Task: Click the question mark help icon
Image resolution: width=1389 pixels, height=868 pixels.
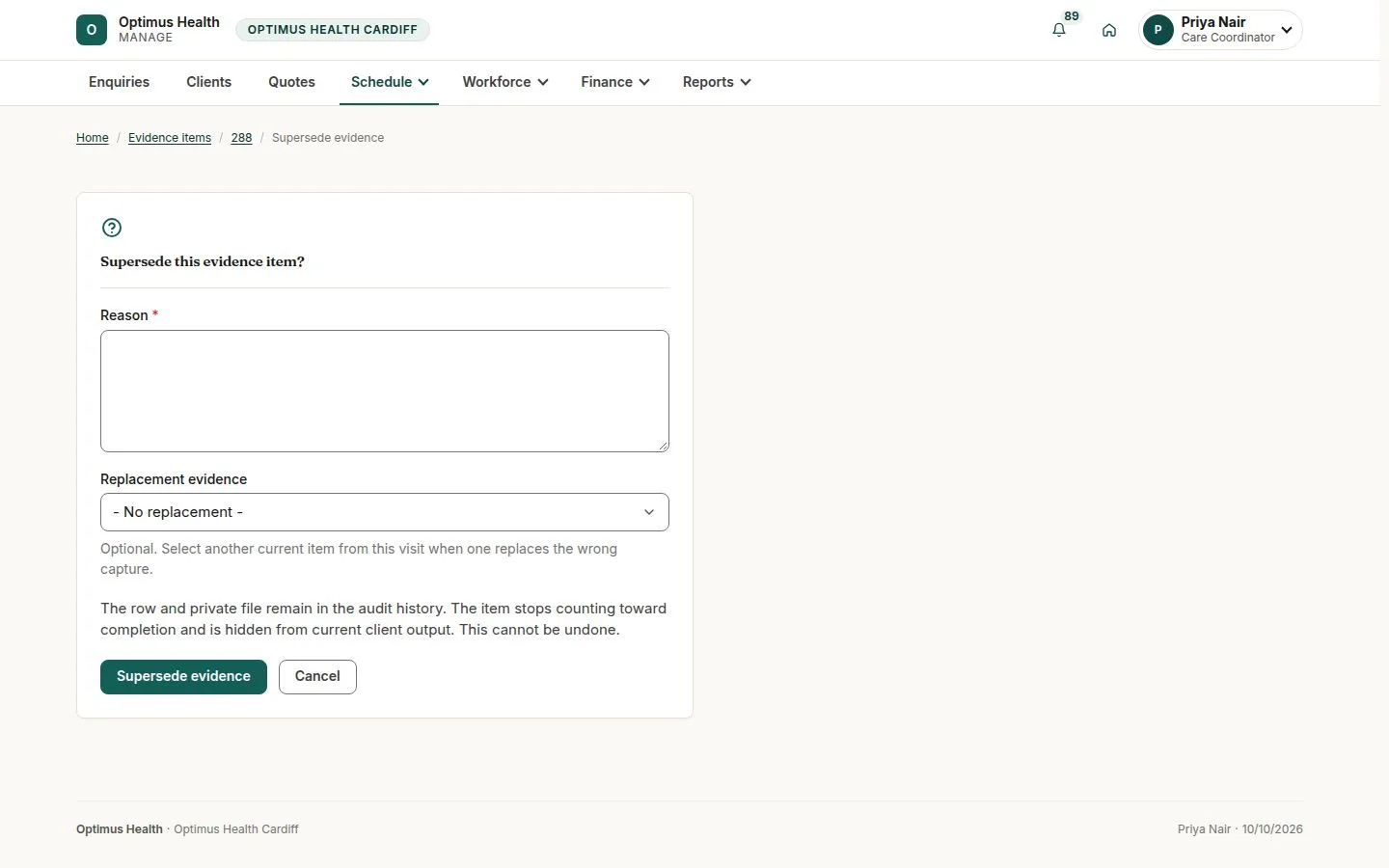Action: click(112, 228)
